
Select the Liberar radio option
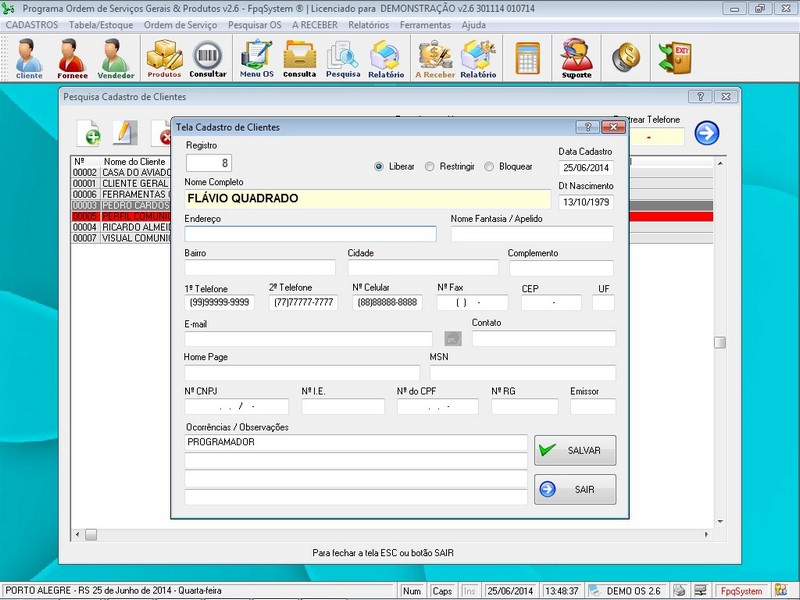pos(380,166)
